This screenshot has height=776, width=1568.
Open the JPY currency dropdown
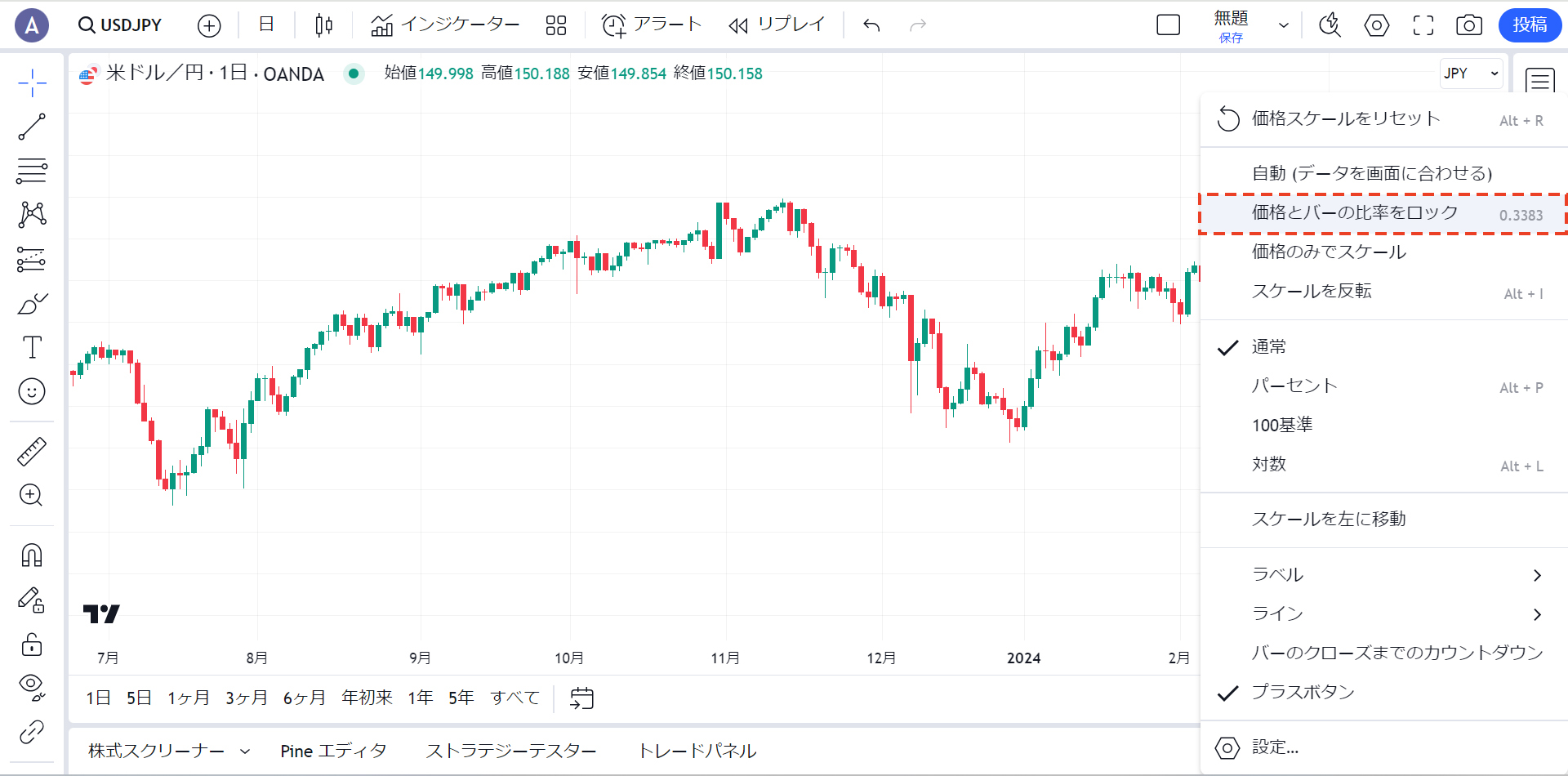(1471, 74)
